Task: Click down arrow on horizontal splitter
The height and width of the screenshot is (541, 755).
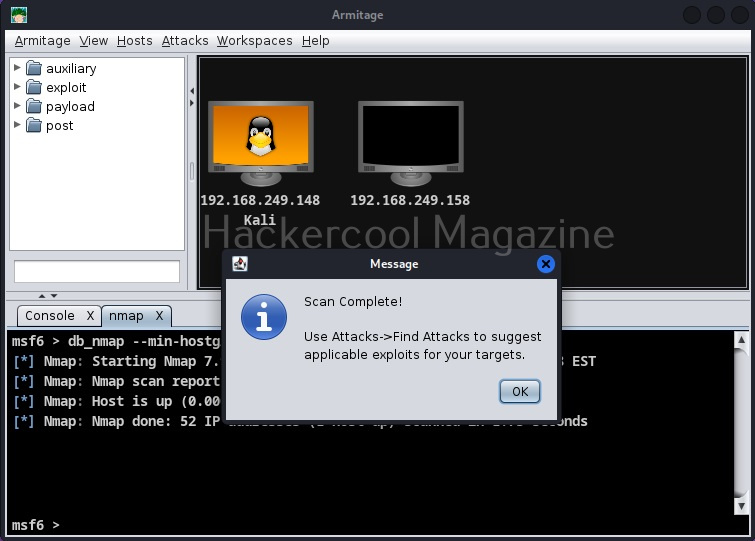Action: click(x=54, y=296)
